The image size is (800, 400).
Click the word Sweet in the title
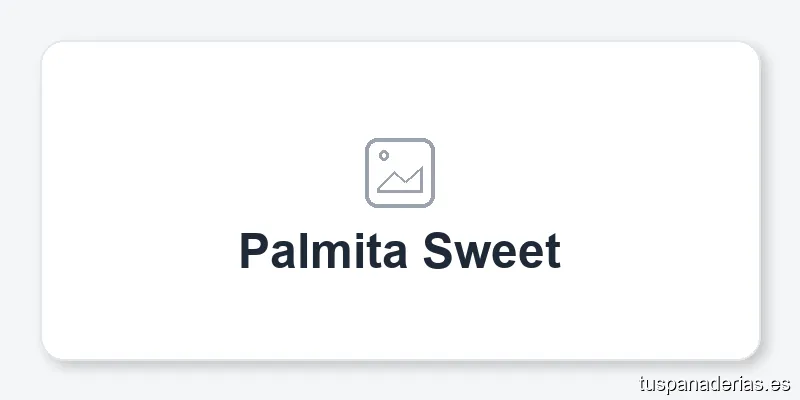point(491,251)
